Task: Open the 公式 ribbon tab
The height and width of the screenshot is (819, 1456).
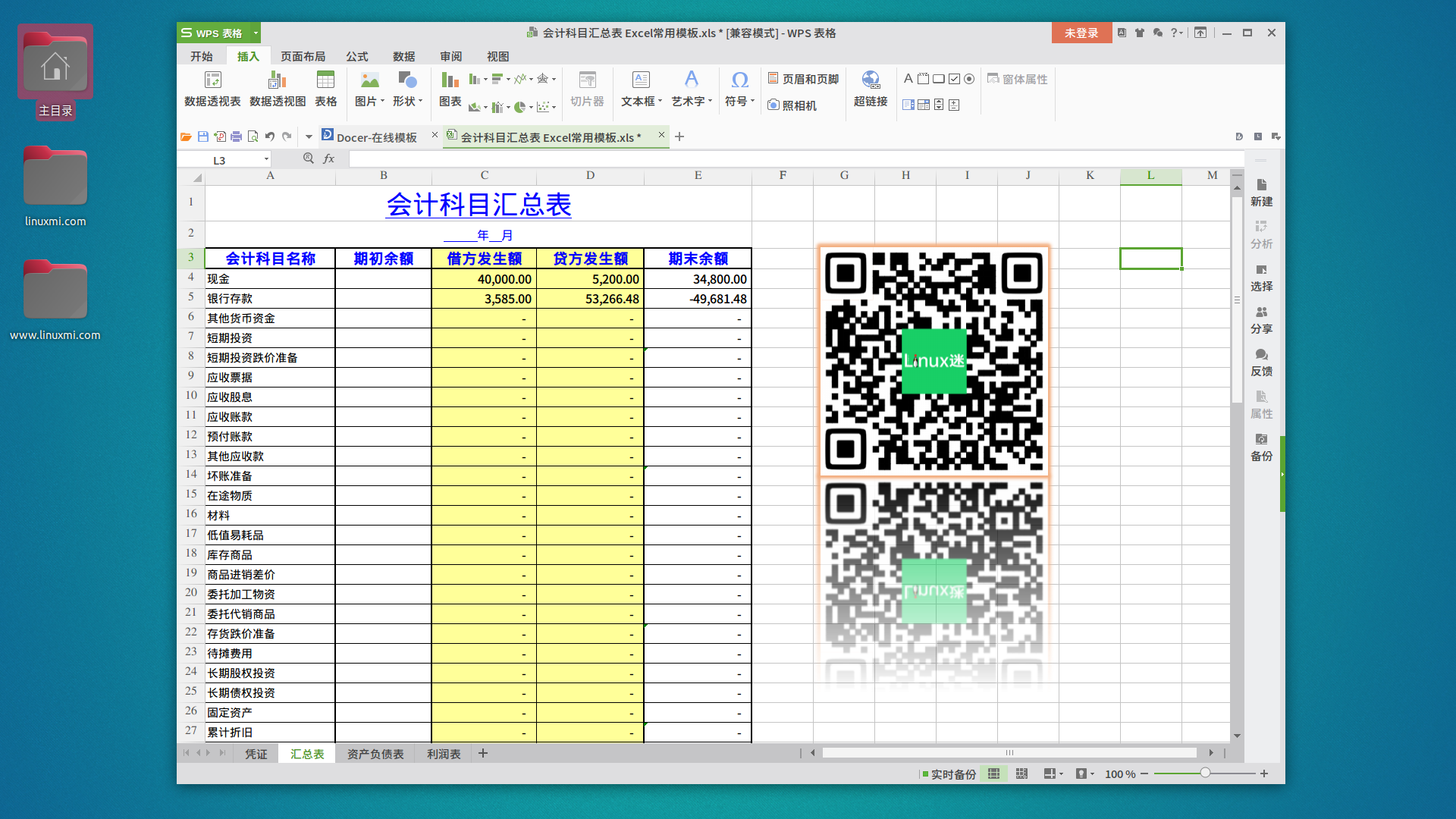Action: point(356,56)
